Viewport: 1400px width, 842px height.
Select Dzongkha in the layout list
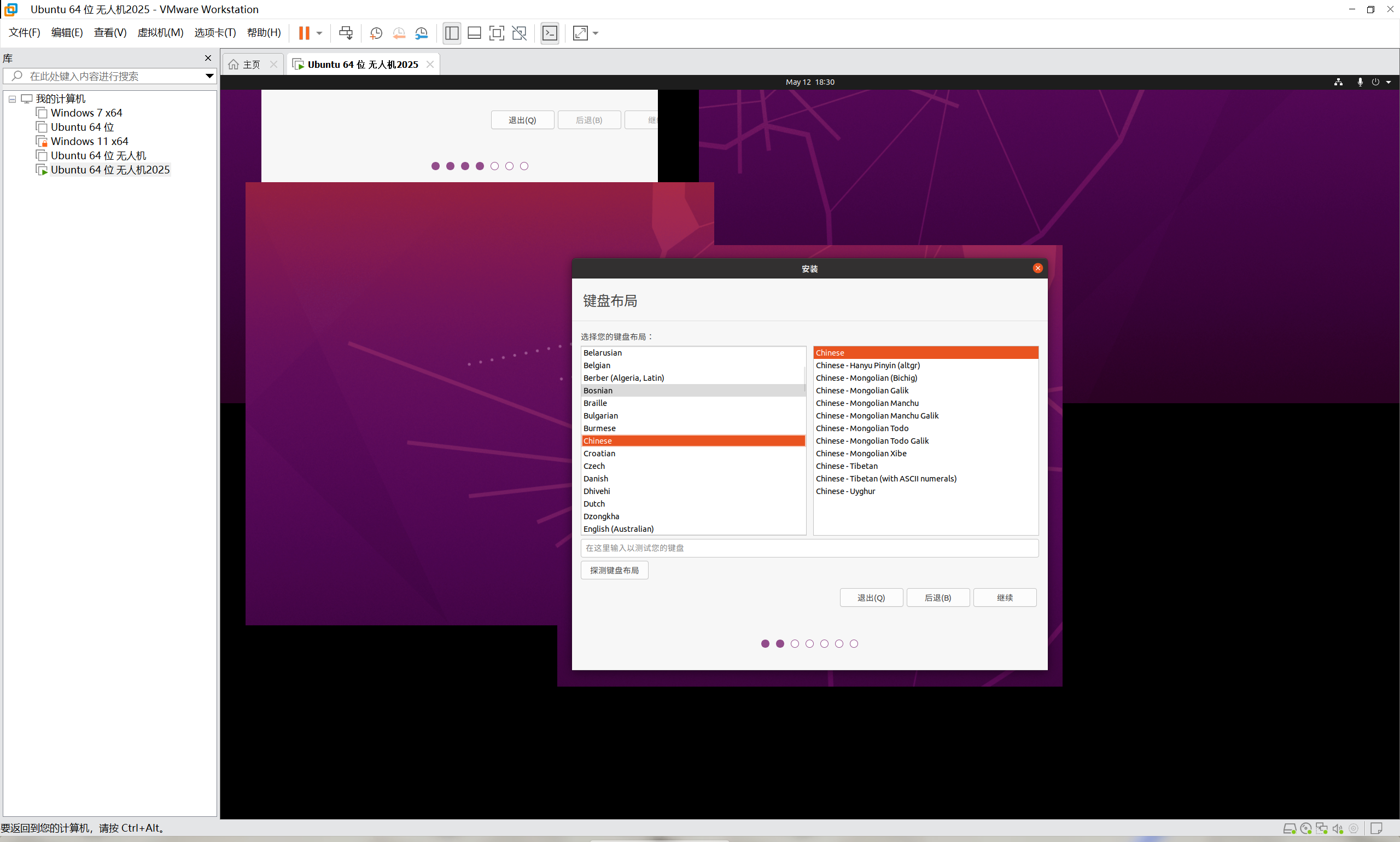coord(692,516)
